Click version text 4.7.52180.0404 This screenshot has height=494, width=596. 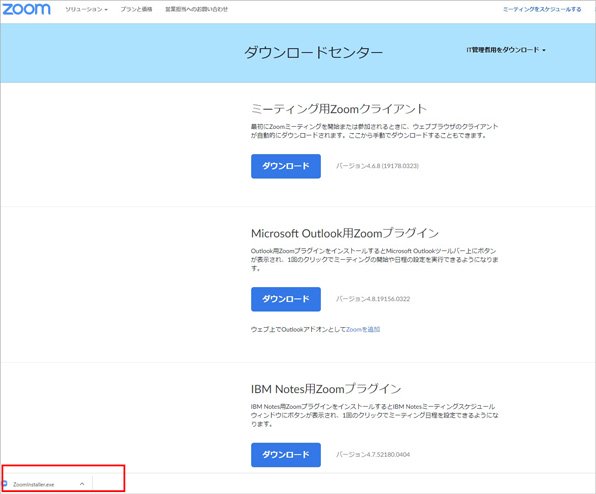pyautogui.click(x=373, y=454)
